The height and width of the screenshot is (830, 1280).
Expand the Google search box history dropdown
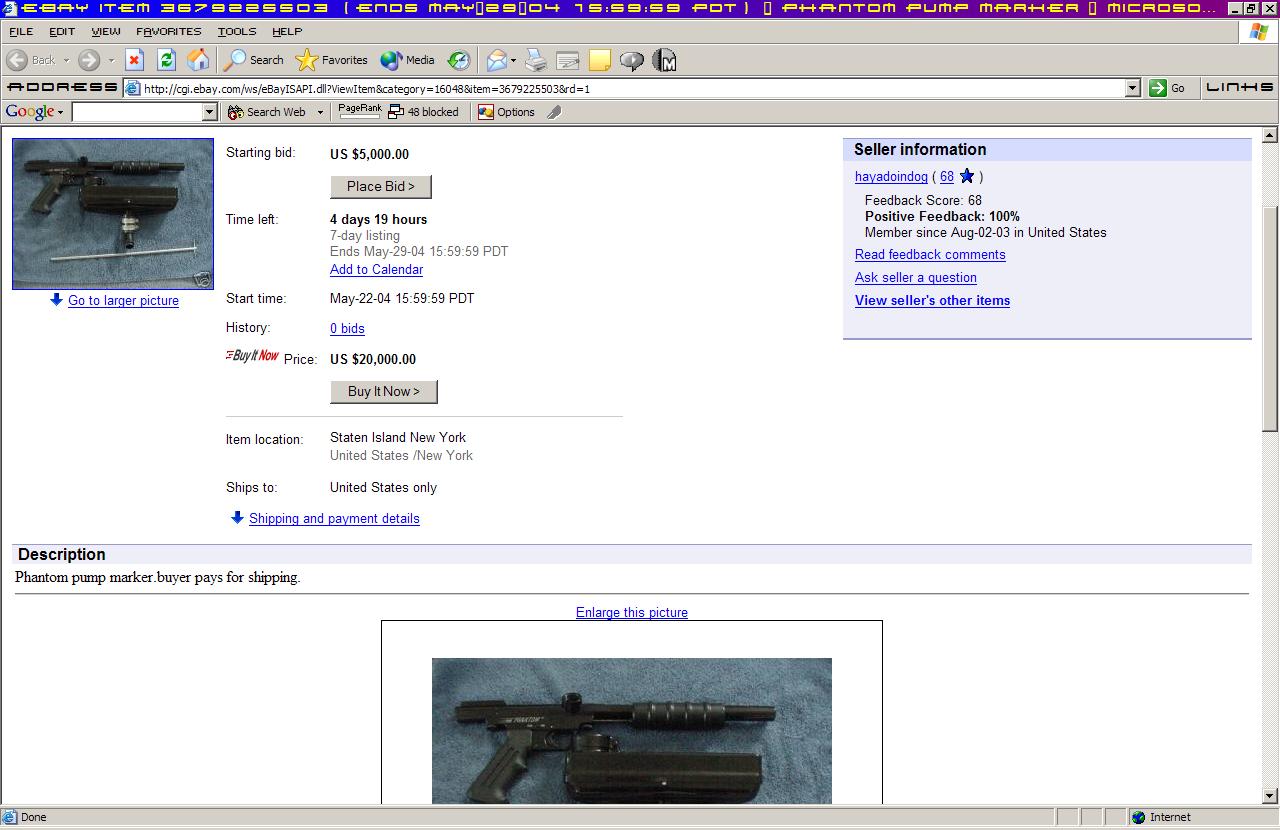pyautogui.click(x=210, y=112)
